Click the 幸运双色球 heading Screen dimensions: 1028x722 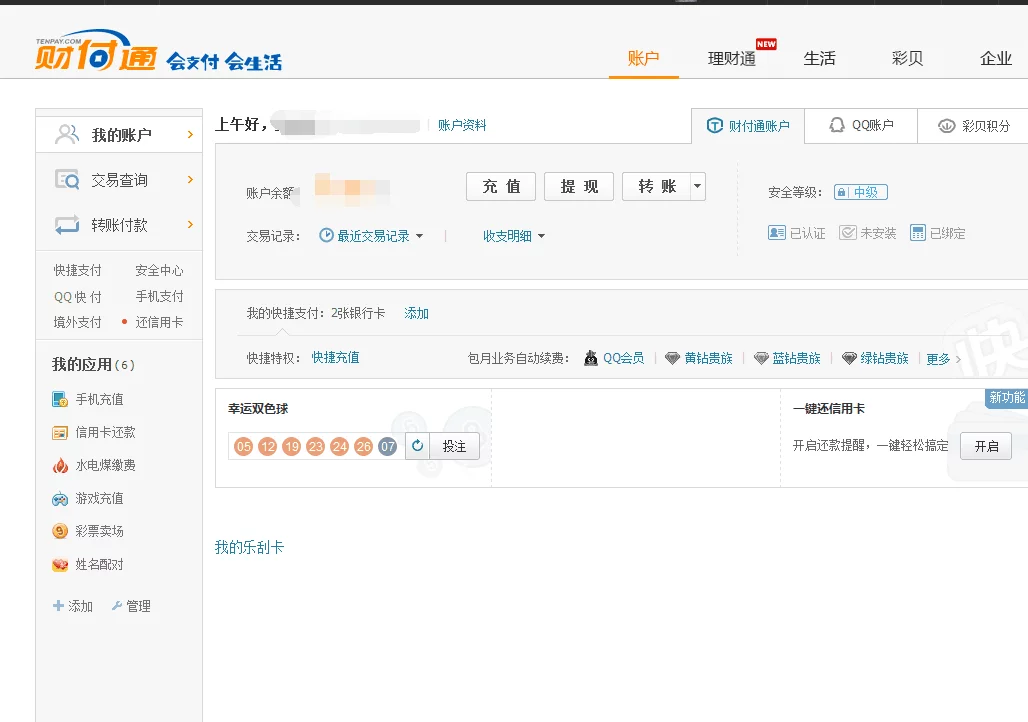[258, 409]
